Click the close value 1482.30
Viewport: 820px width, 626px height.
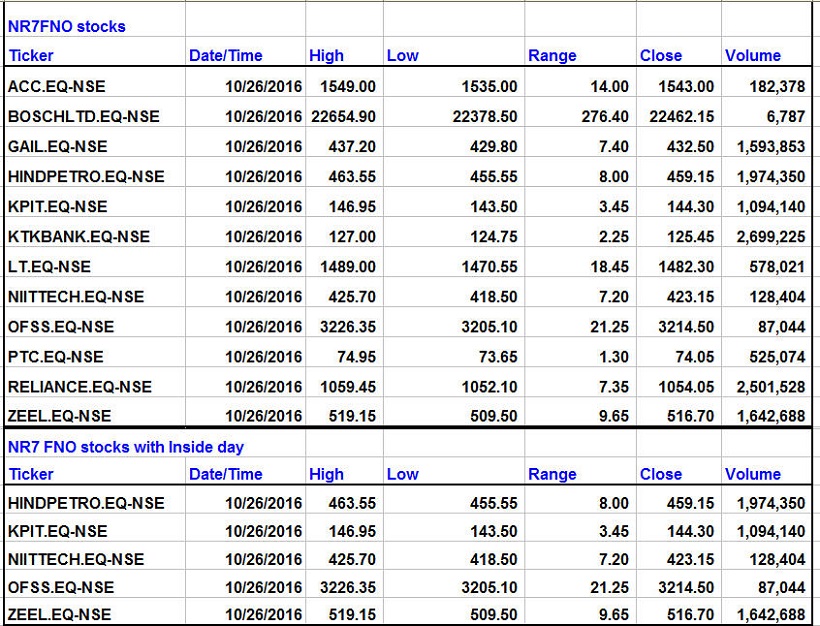[x=681, y=267]
